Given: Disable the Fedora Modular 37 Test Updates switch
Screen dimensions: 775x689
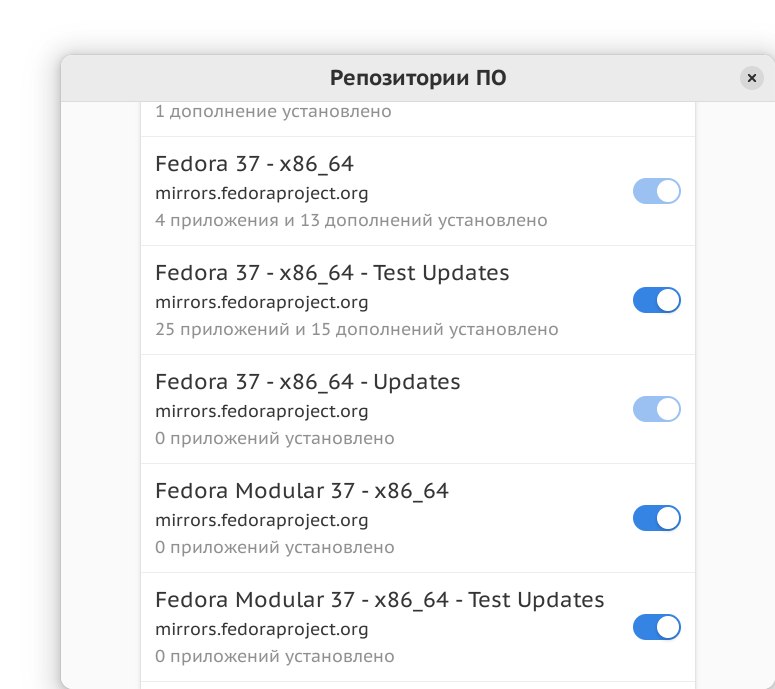Looking at the screenshot, I should [656, 627].
